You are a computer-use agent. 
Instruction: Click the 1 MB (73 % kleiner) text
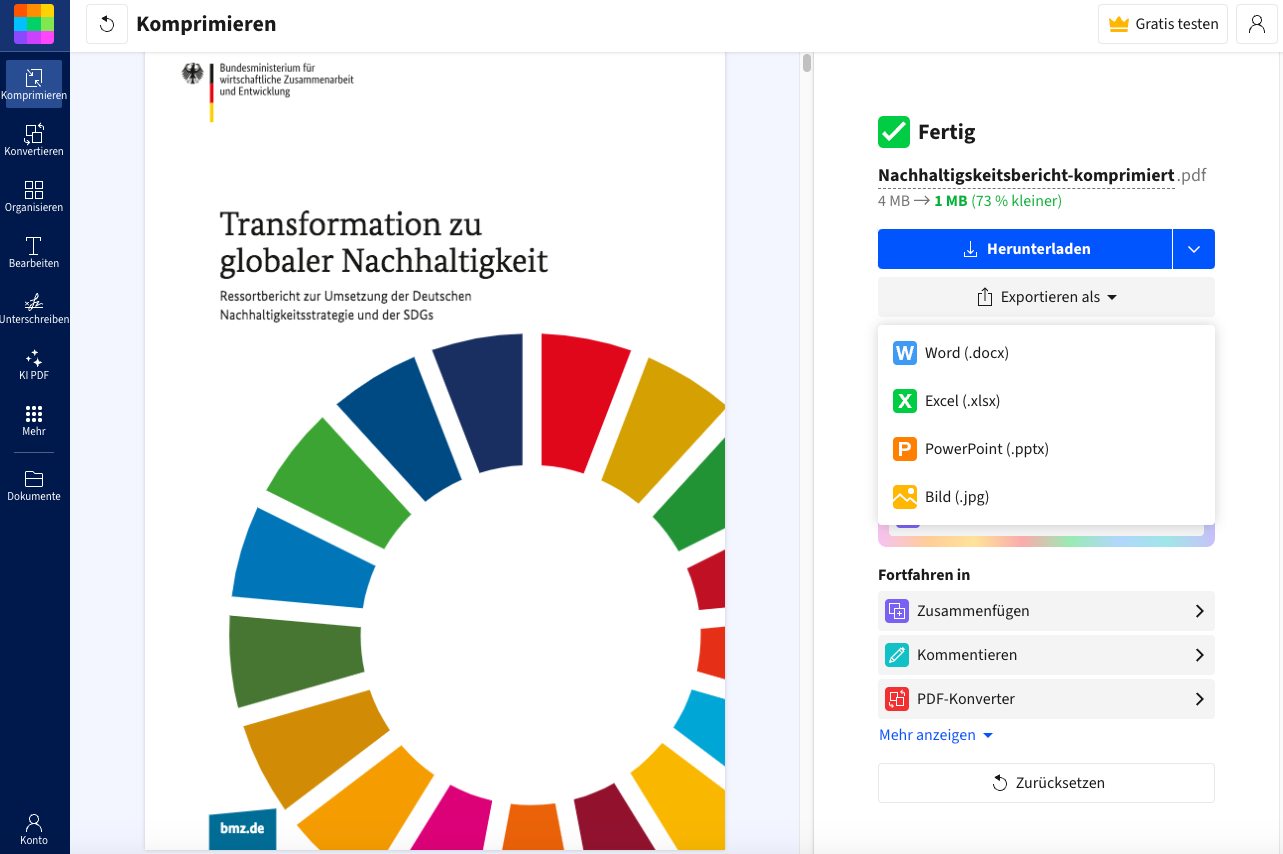tap(998, 201)
